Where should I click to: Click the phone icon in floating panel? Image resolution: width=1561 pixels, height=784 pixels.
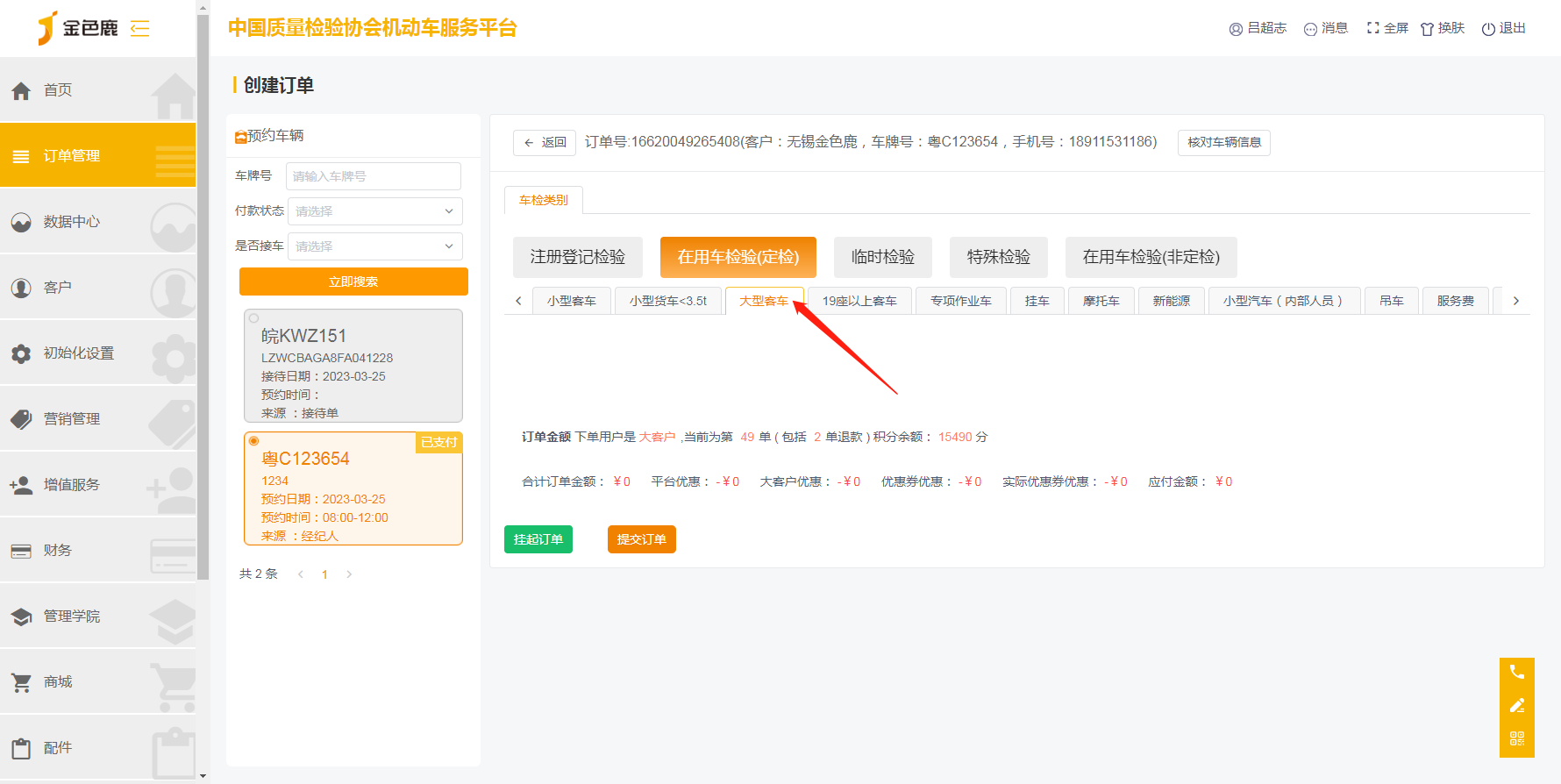click(x=1516, y=673)
